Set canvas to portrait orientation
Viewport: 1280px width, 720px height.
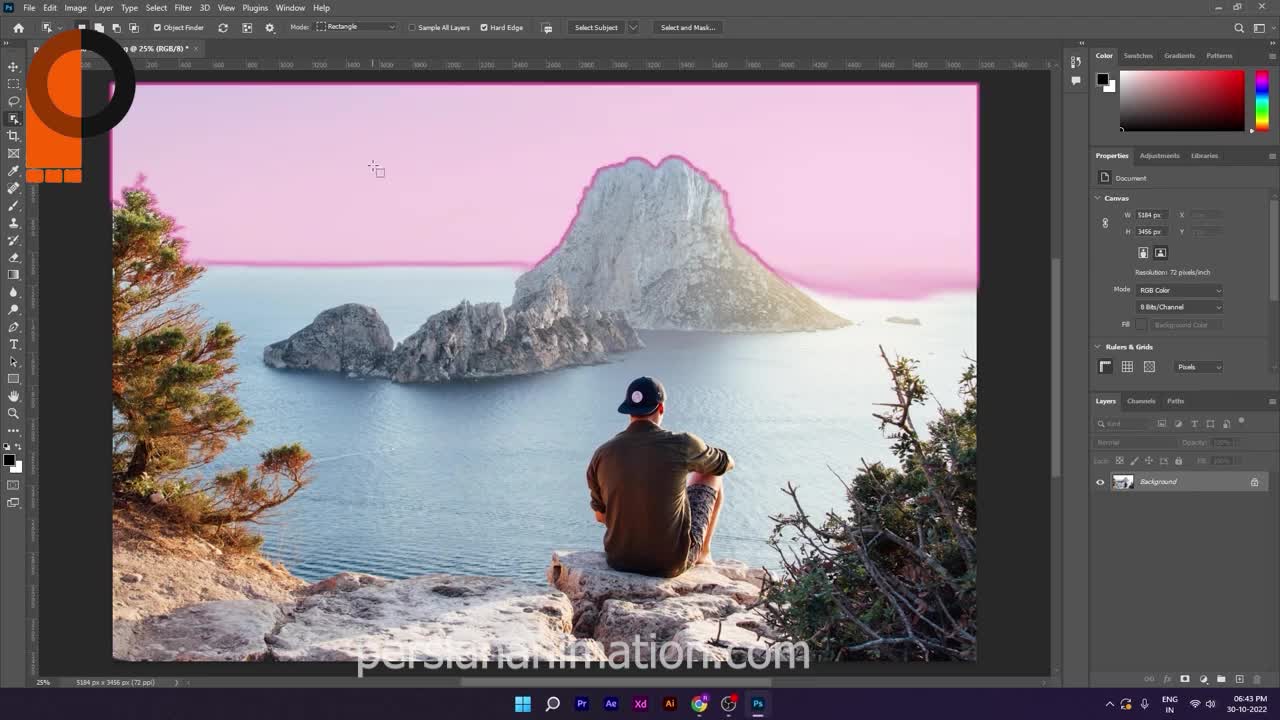click(1143, 253)
